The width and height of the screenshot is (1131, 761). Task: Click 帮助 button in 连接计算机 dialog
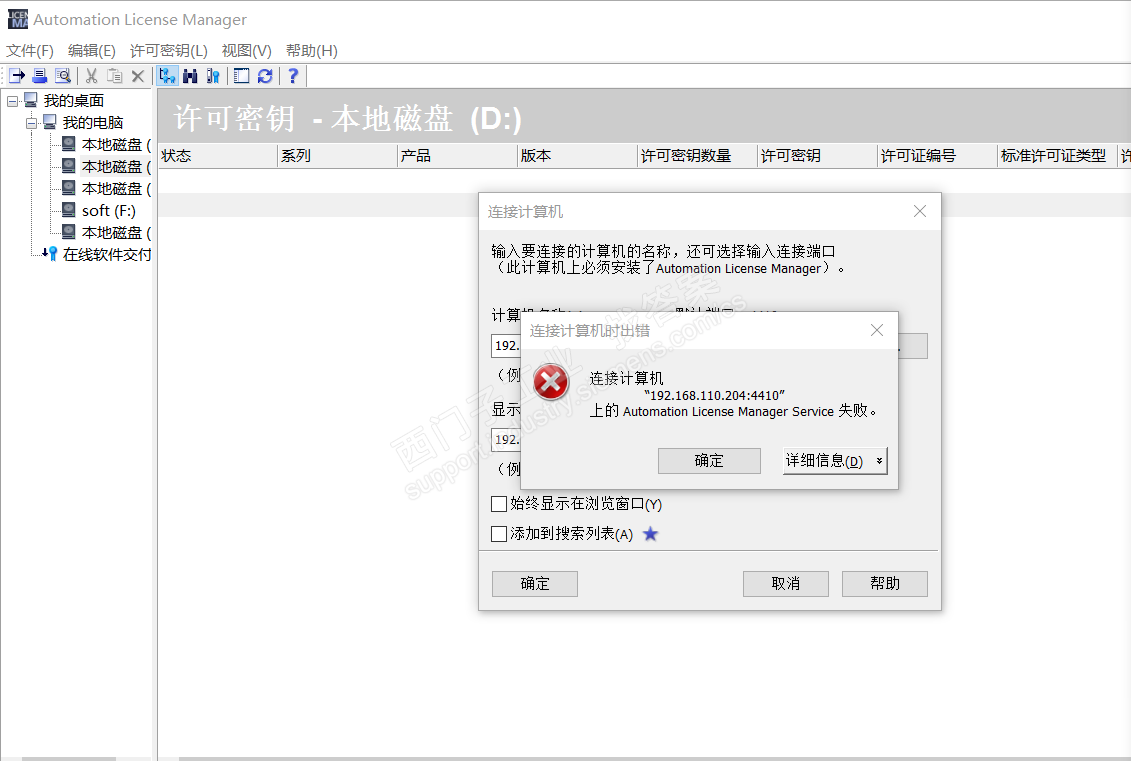tap(884, 584)
